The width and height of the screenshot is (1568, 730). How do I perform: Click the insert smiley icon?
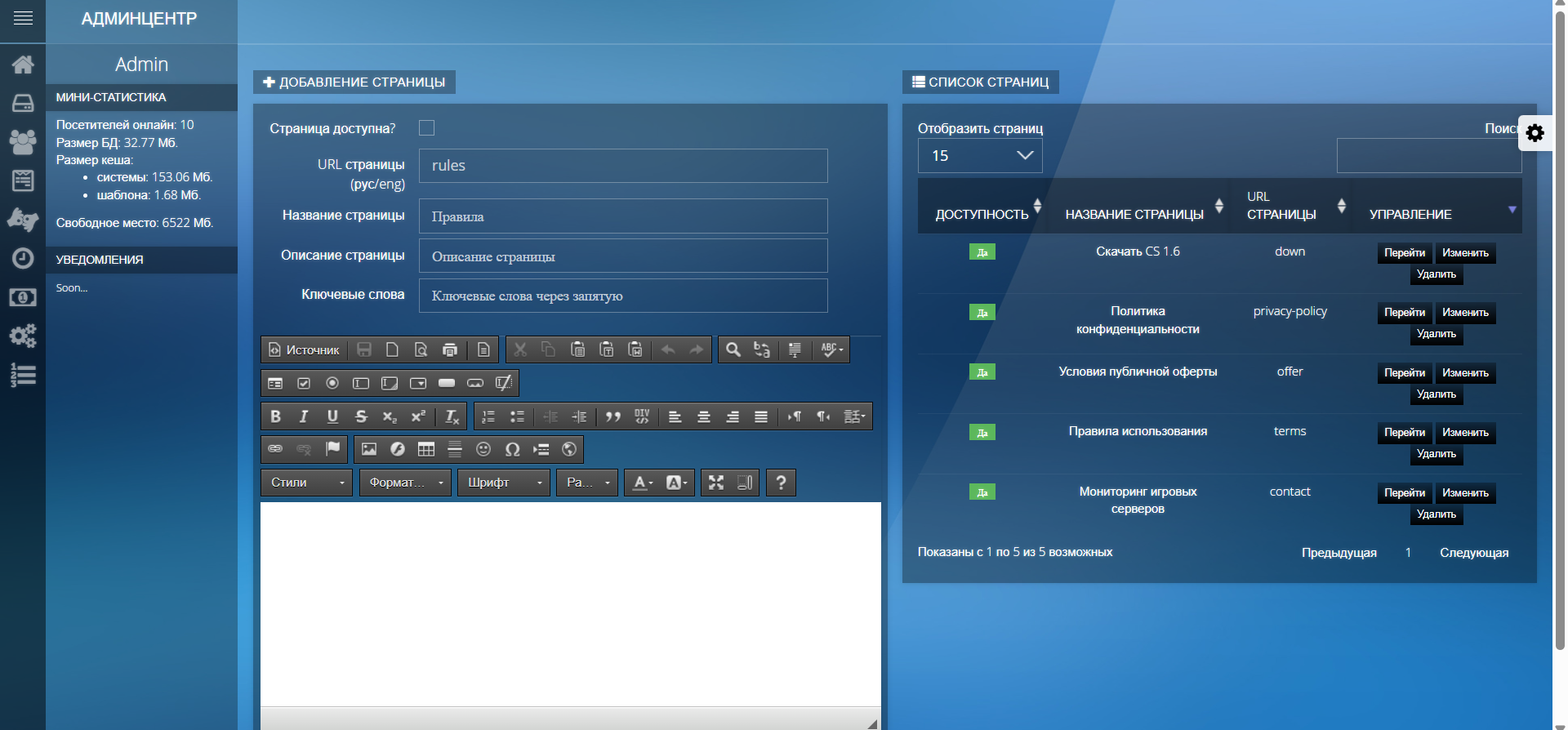(483, 449)
